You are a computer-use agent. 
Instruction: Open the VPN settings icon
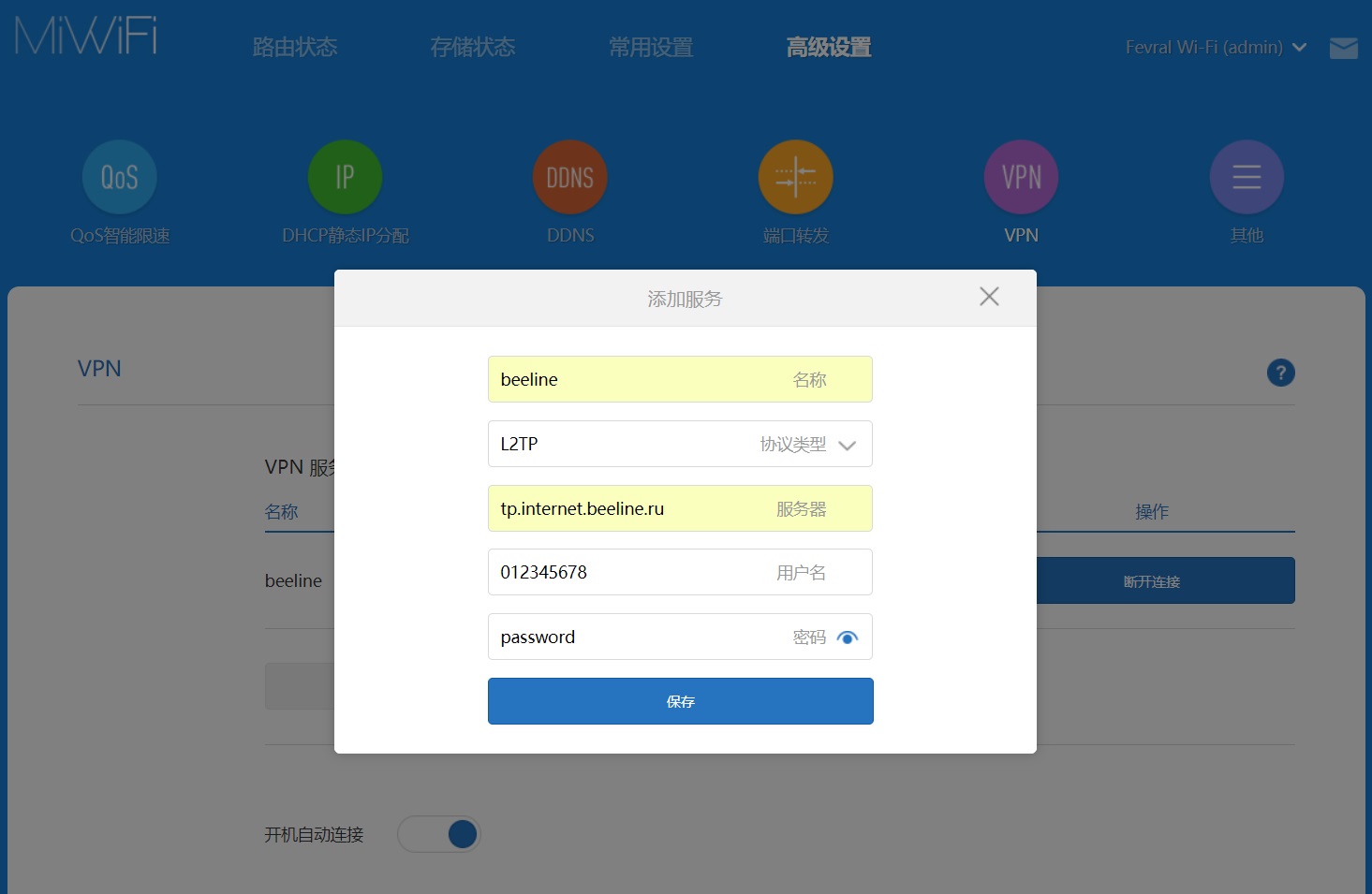click(x=1022, y=177)
